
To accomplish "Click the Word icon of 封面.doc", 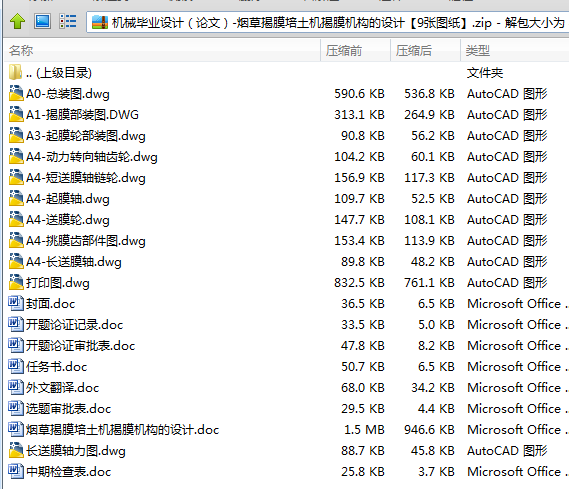I will point(16,303).
